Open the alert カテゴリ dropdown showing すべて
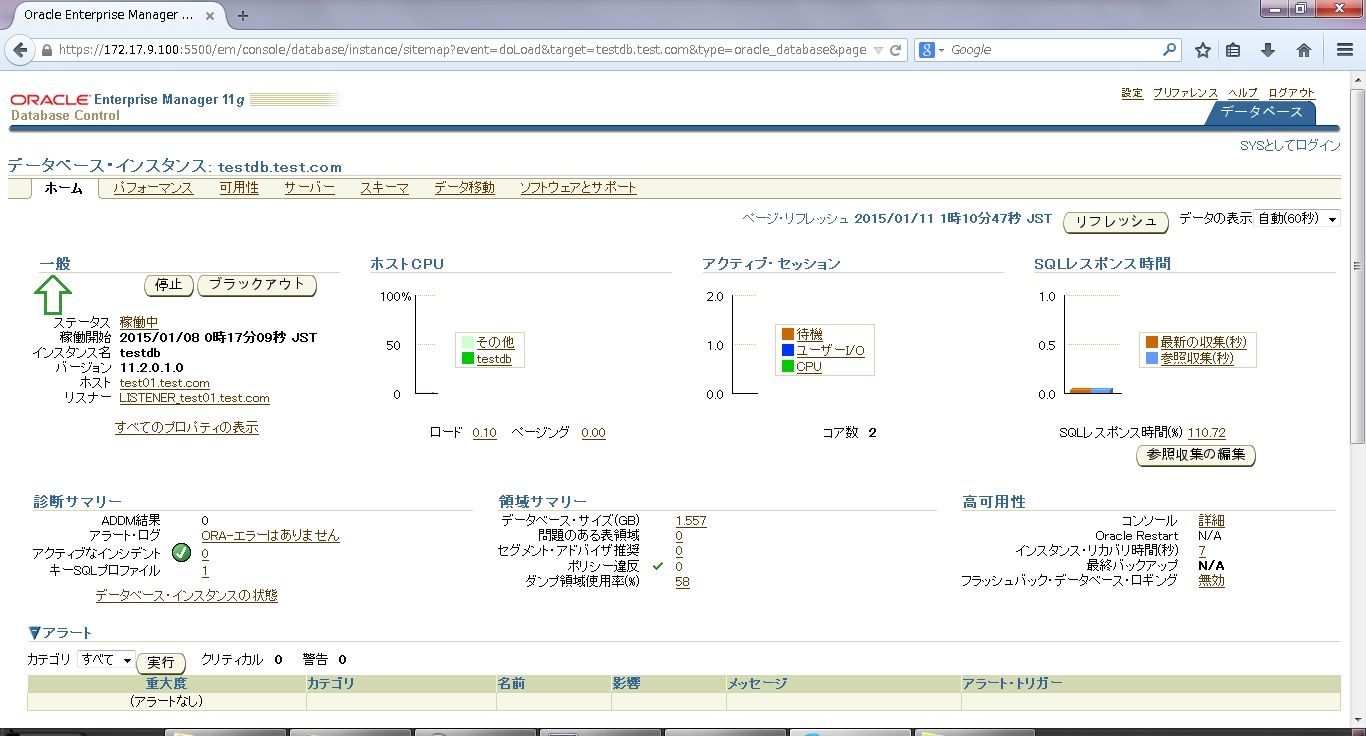The image size is (1366, 736). [105, 659]
